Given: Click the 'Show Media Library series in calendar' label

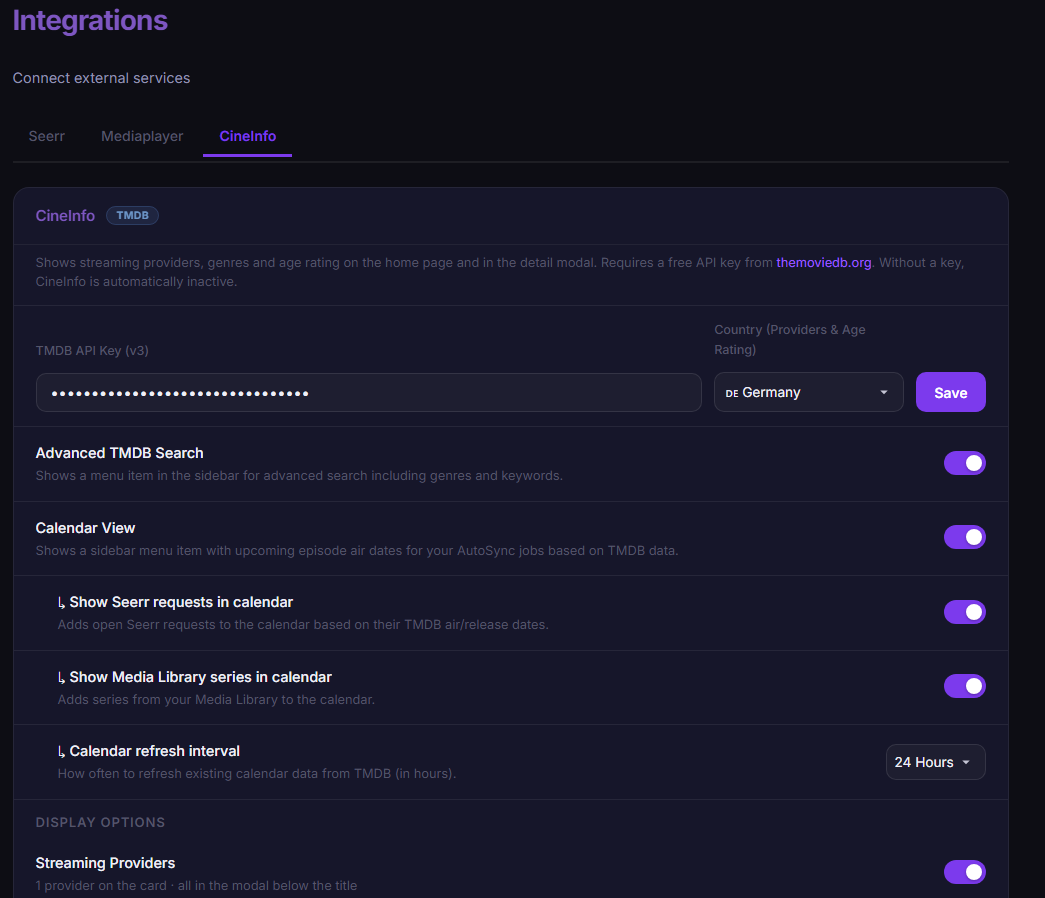Looking at the screenshot, I should click(201, 677).
